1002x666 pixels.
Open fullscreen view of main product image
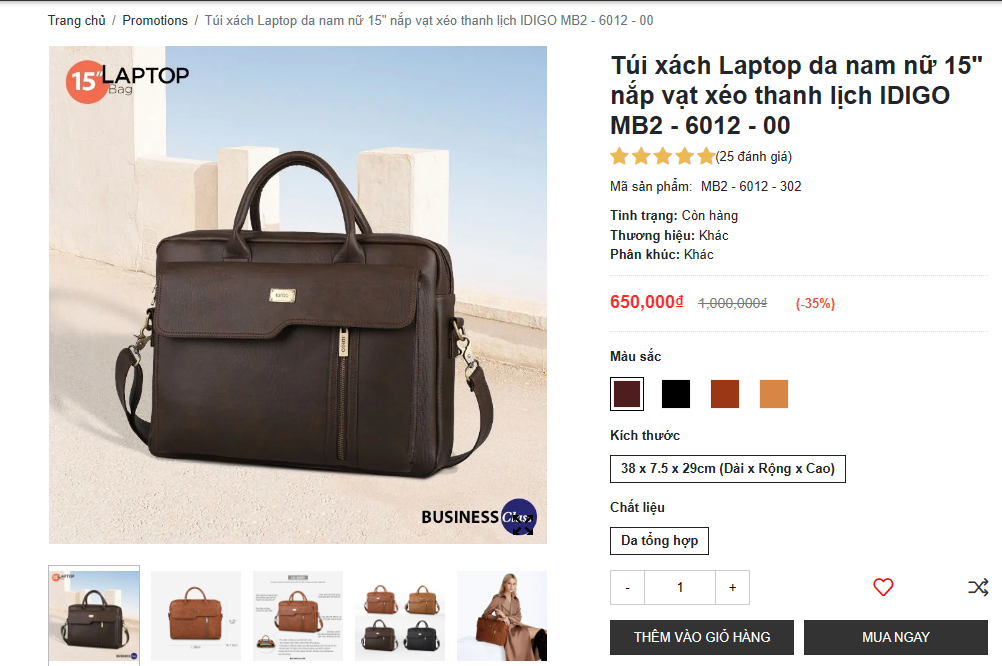[x=522, y=525]
